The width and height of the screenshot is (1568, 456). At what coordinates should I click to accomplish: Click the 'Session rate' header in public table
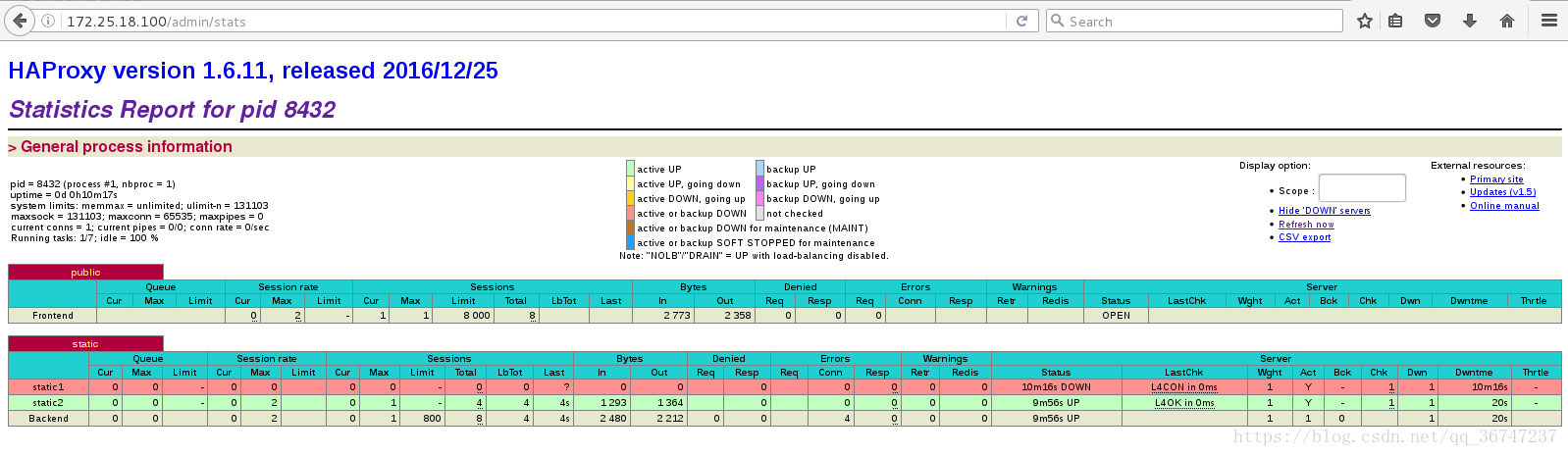(x=287, y=287)
